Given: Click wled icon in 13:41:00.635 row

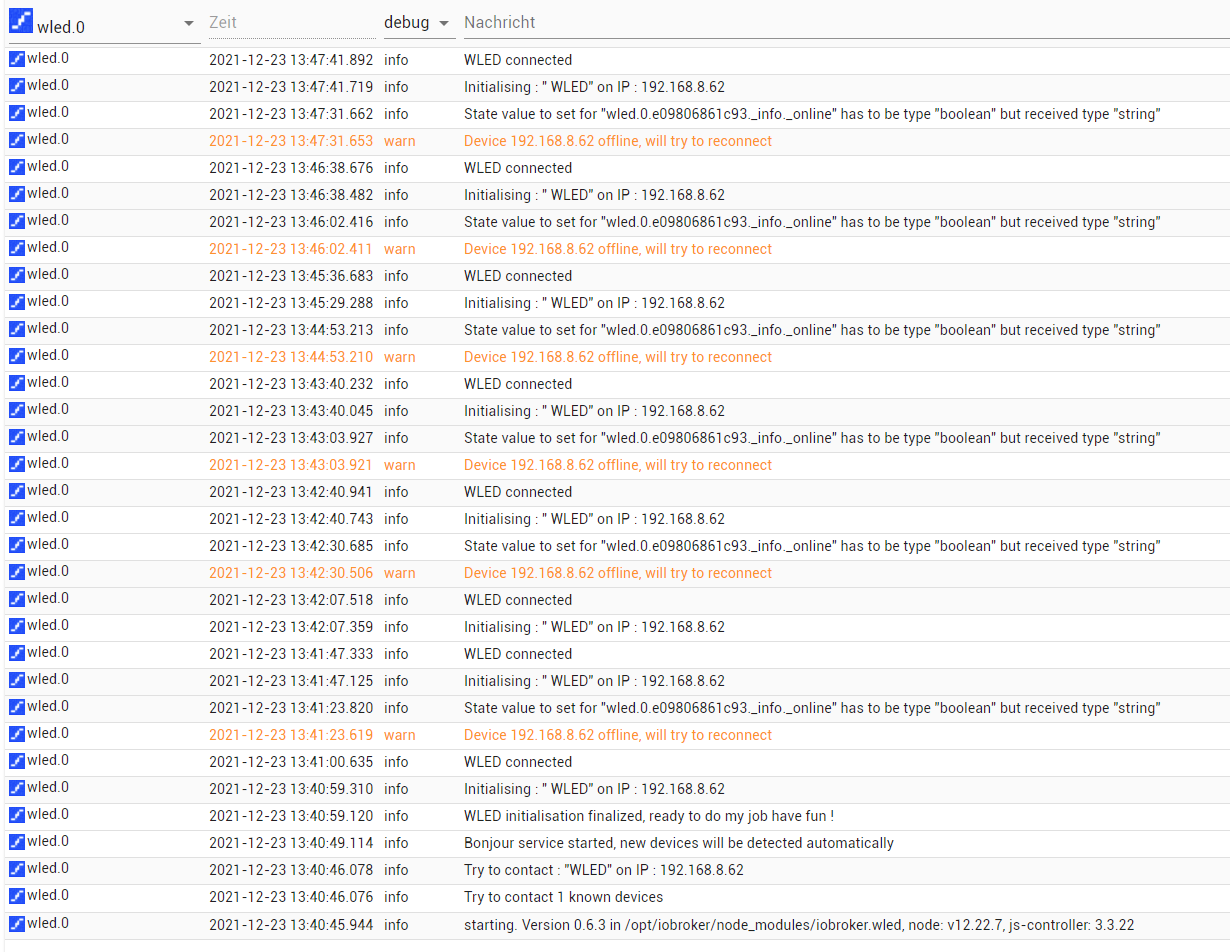Looking at the screenshot, I should click(x=17, y=761).
